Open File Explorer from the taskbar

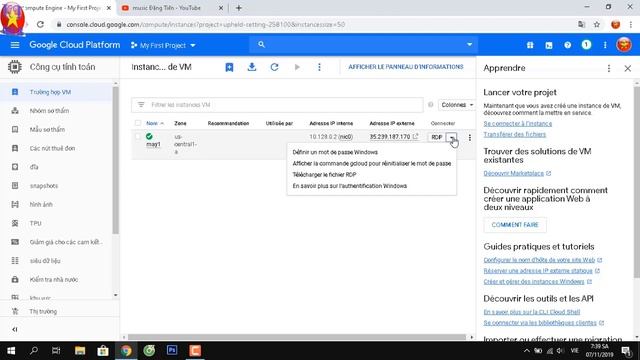80,351
